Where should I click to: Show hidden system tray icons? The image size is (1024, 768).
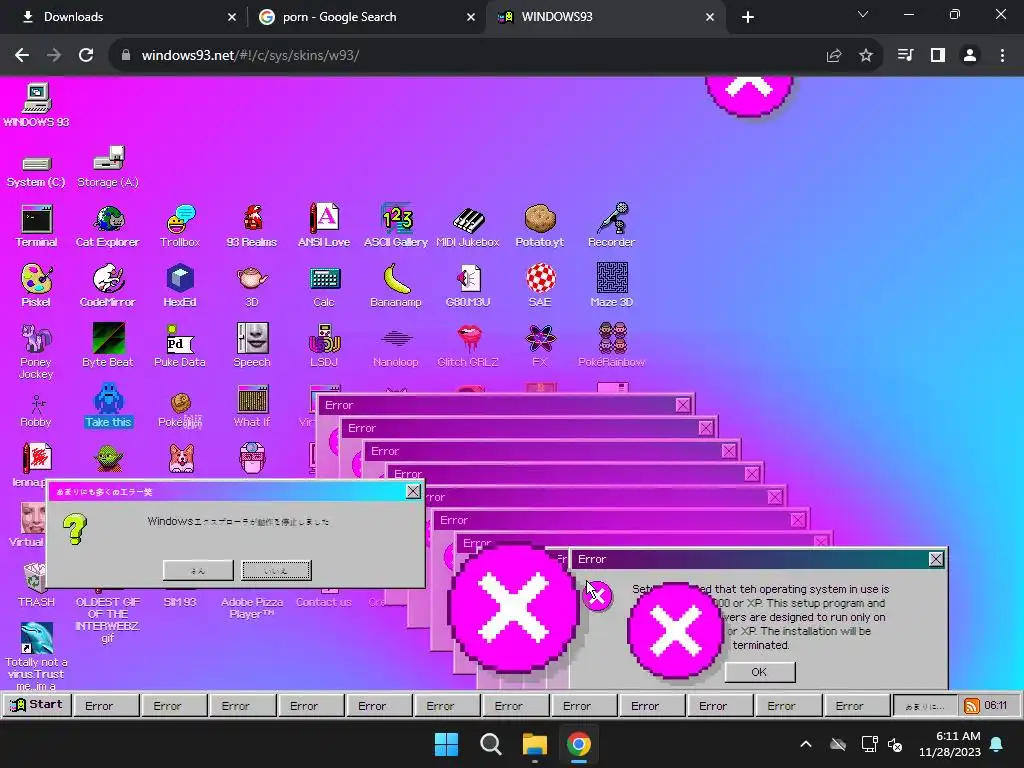pos(806,744)
